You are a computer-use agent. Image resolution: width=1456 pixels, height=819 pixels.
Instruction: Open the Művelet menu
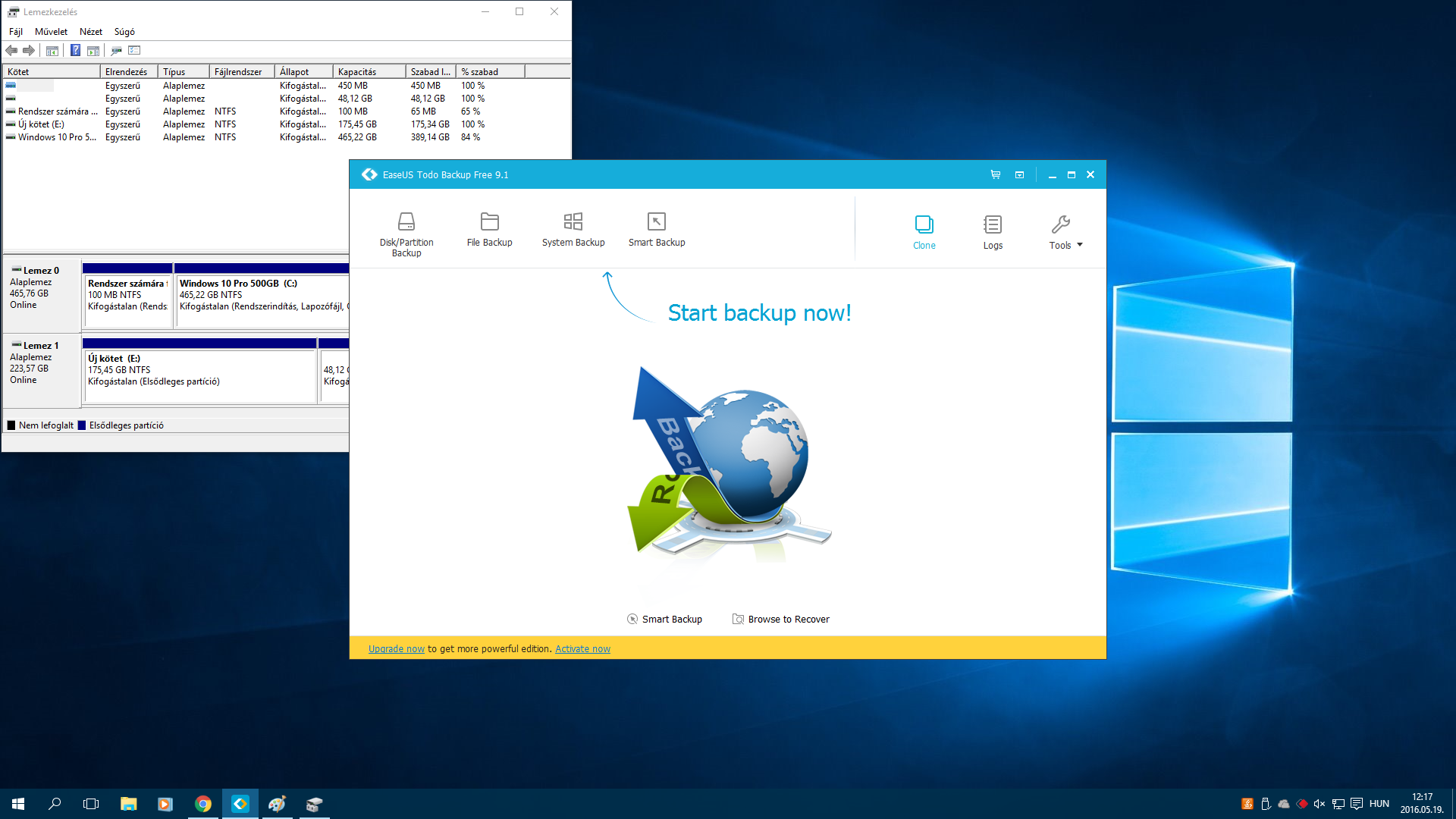51,32
